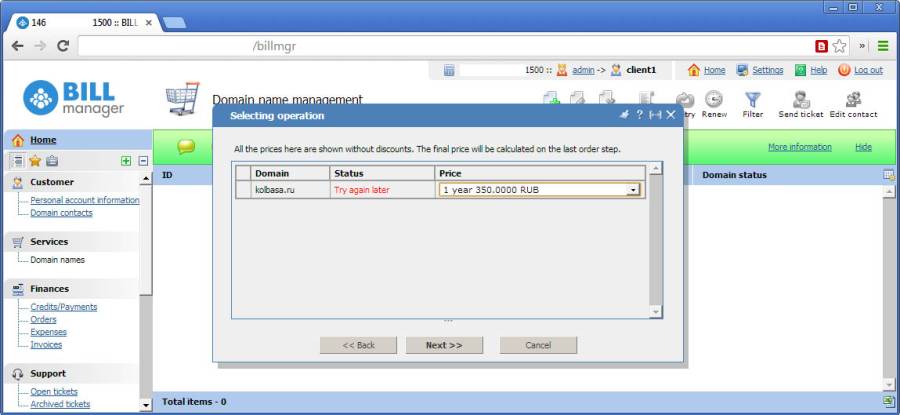Toggle the Support sidebar section
Screen dimensions: 900x415
(72, 374)
